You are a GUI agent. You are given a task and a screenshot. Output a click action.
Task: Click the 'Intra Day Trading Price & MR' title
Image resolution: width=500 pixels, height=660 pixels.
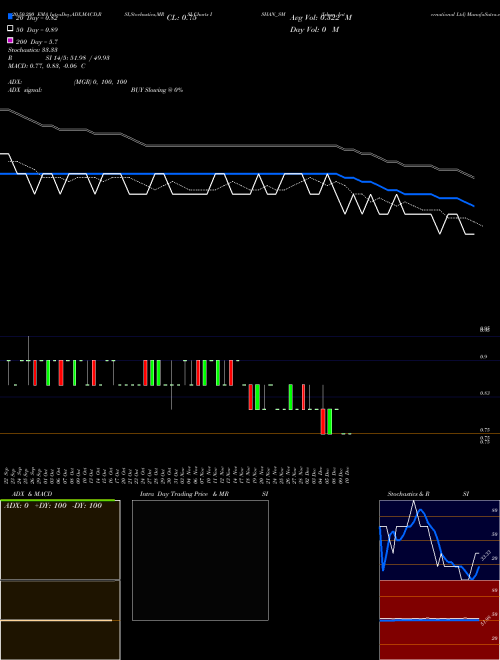(184, 494)
